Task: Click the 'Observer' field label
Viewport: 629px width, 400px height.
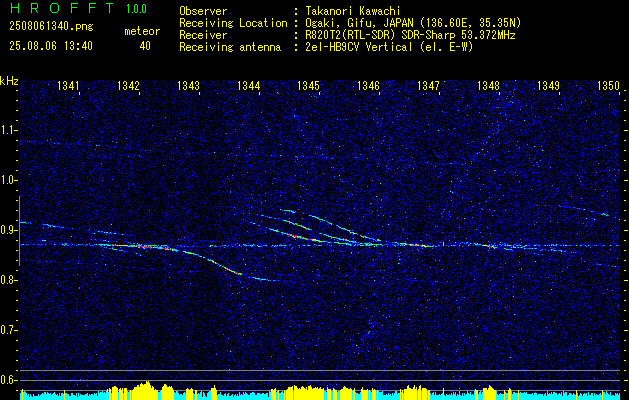Action: [x=203, y=11]
